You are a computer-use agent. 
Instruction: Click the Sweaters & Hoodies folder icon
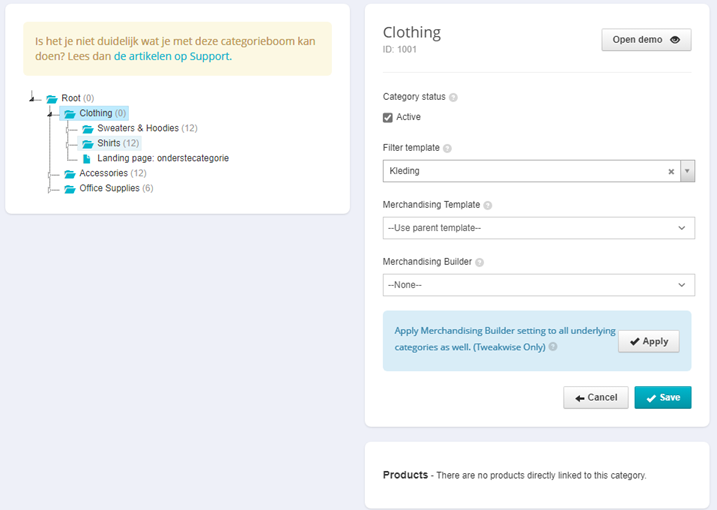pos(87,129)
